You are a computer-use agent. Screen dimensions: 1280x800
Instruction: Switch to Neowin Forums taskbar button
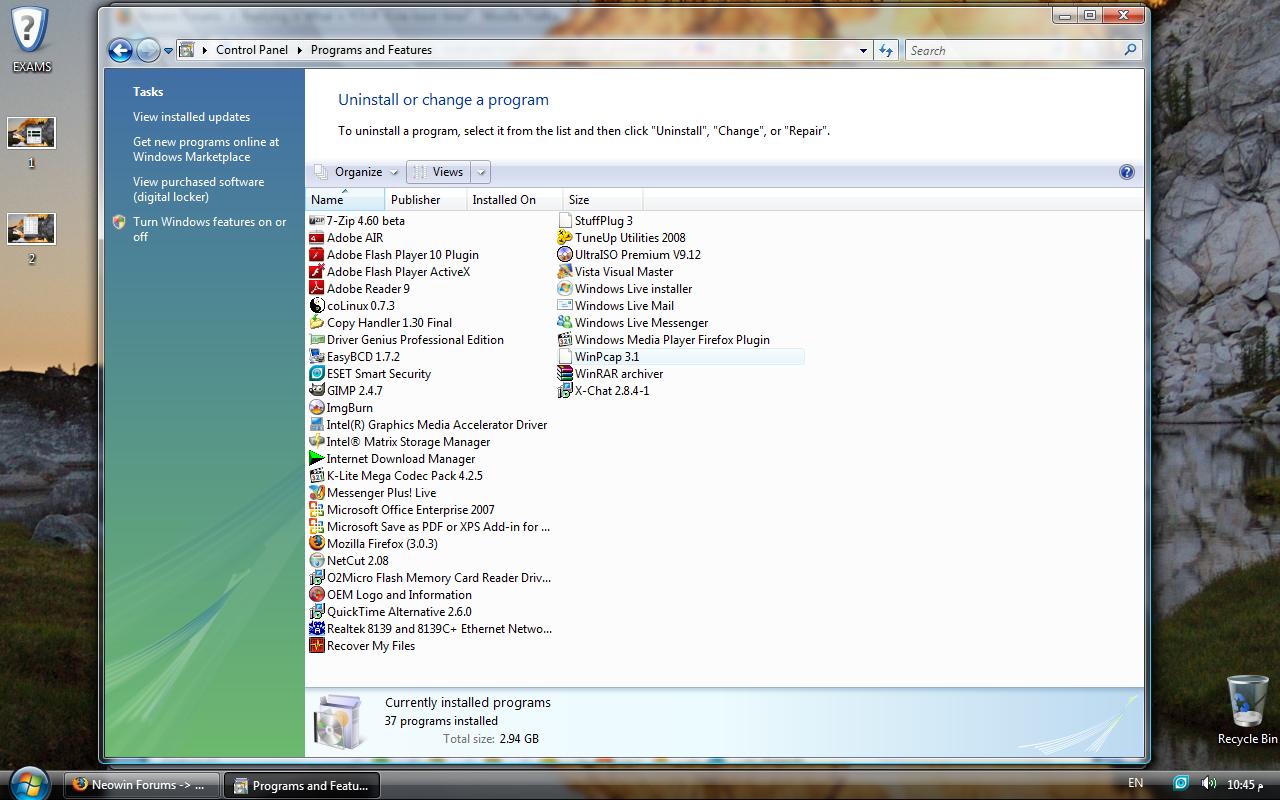tap(138, 785)
